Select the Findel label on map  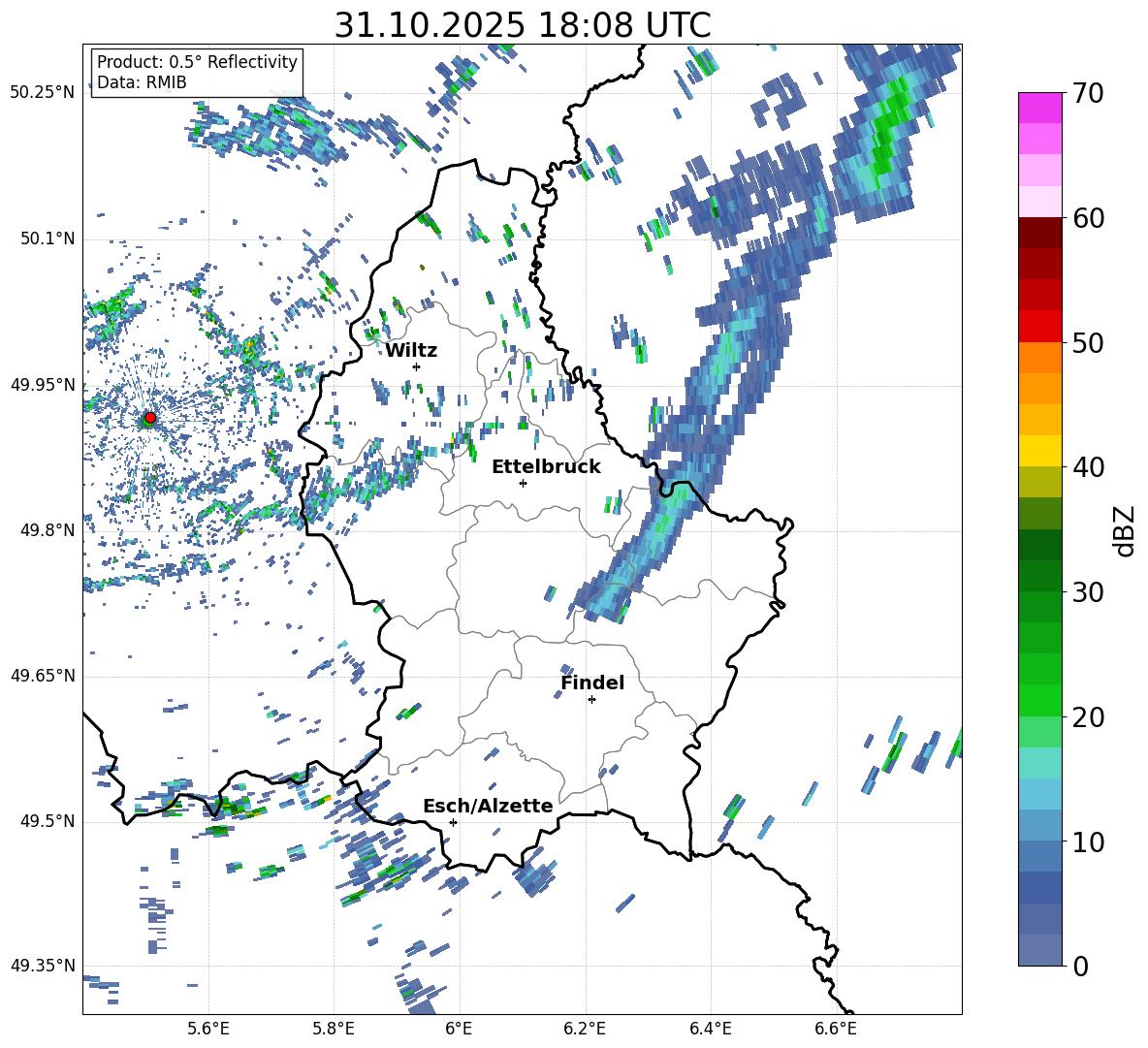[x=592, y=683]
